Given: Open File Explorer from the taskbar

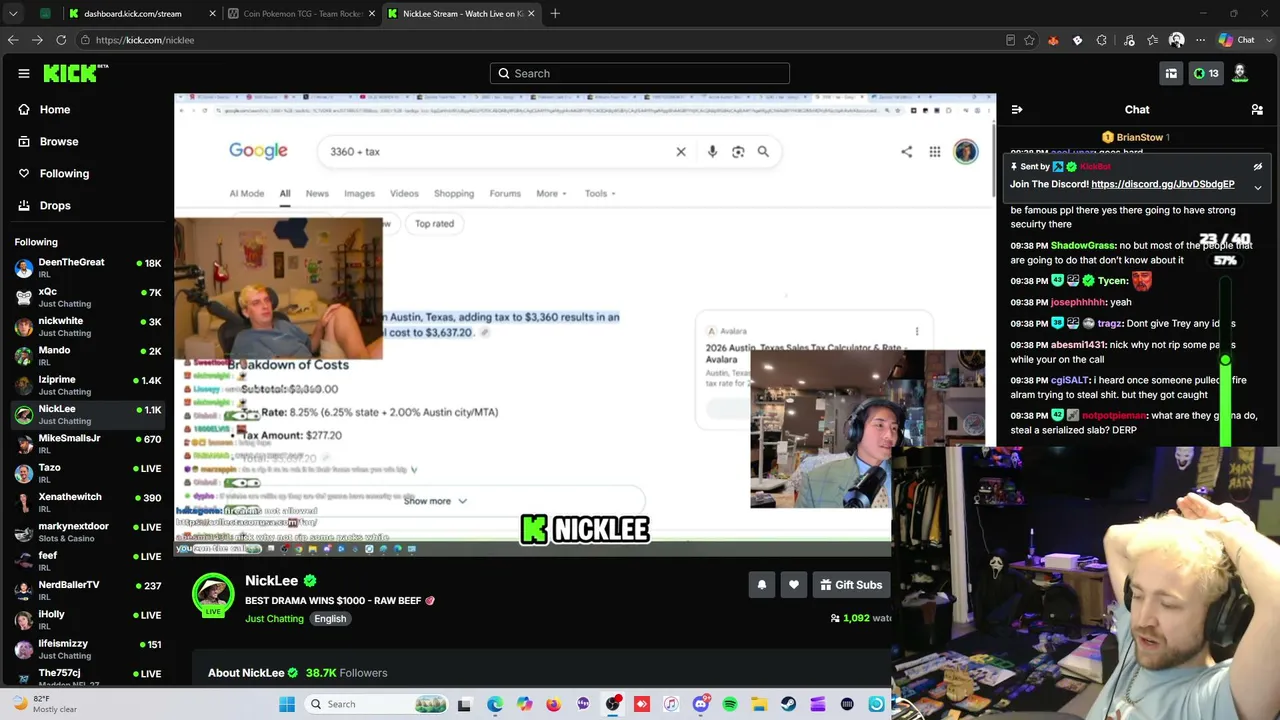Looking at the screenshot, I should [759, 704].
